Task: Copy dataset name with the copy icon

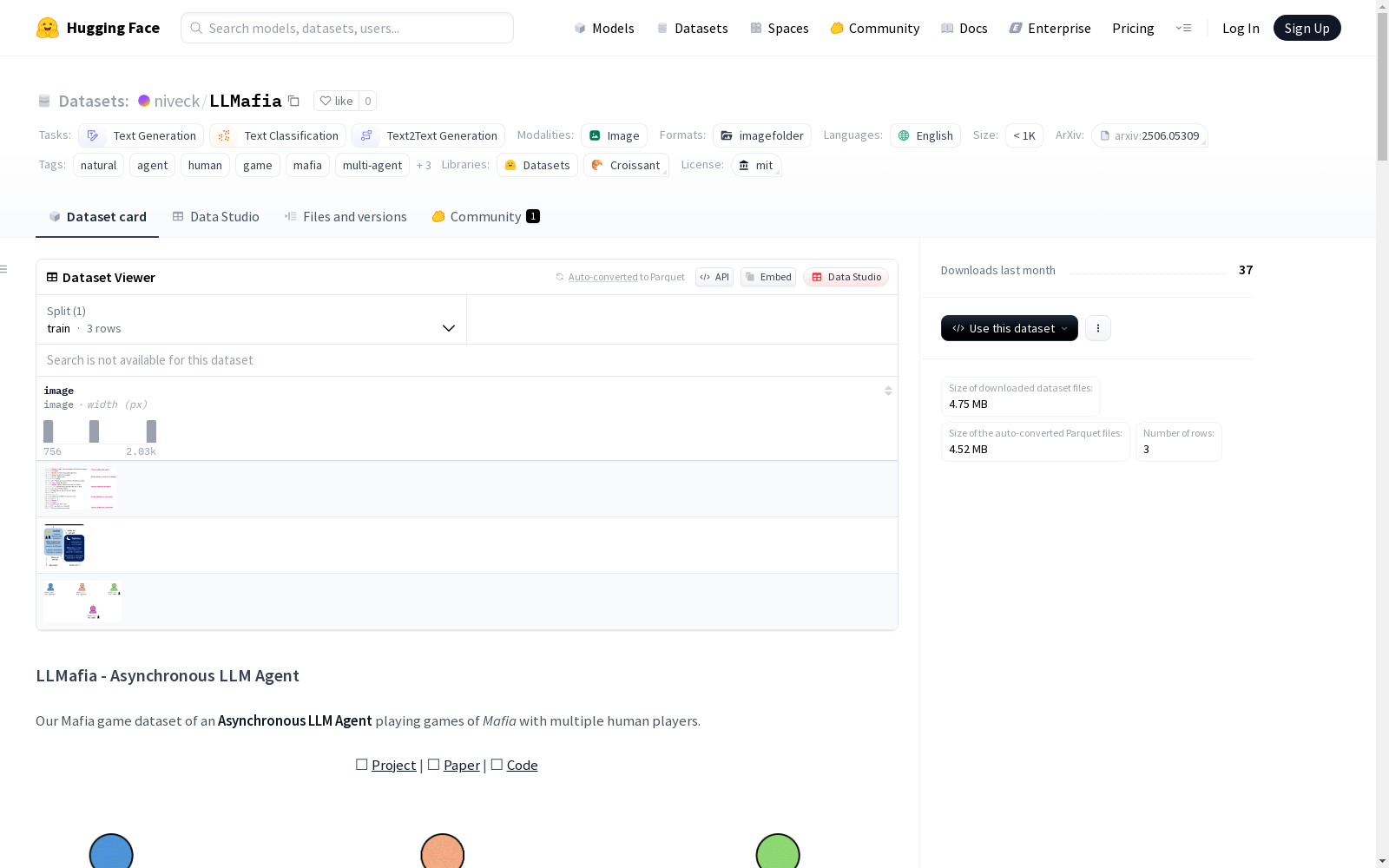Action: click(293, 102)
